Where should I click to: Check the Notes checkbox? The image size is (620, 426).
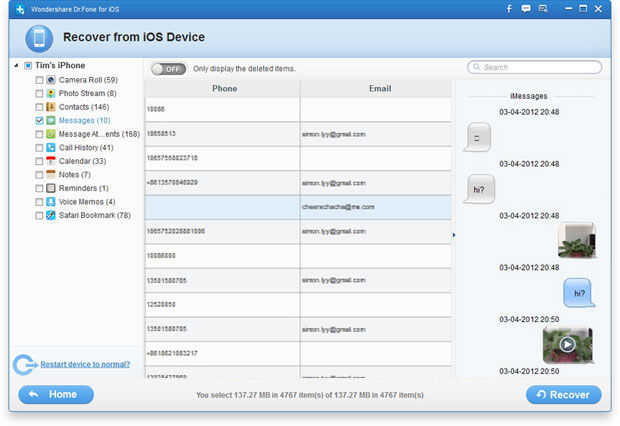[39, 174]
